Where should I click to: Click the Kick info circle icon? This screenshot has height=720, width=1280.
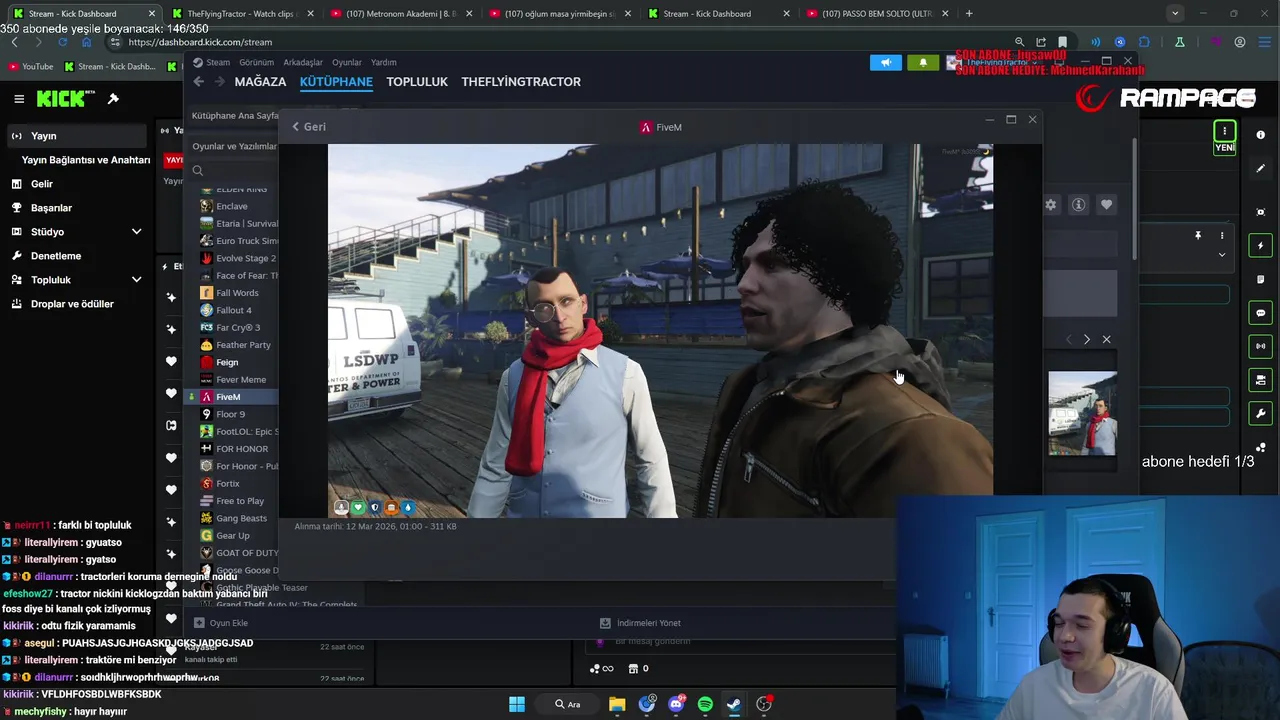[x=1261, y=134]
